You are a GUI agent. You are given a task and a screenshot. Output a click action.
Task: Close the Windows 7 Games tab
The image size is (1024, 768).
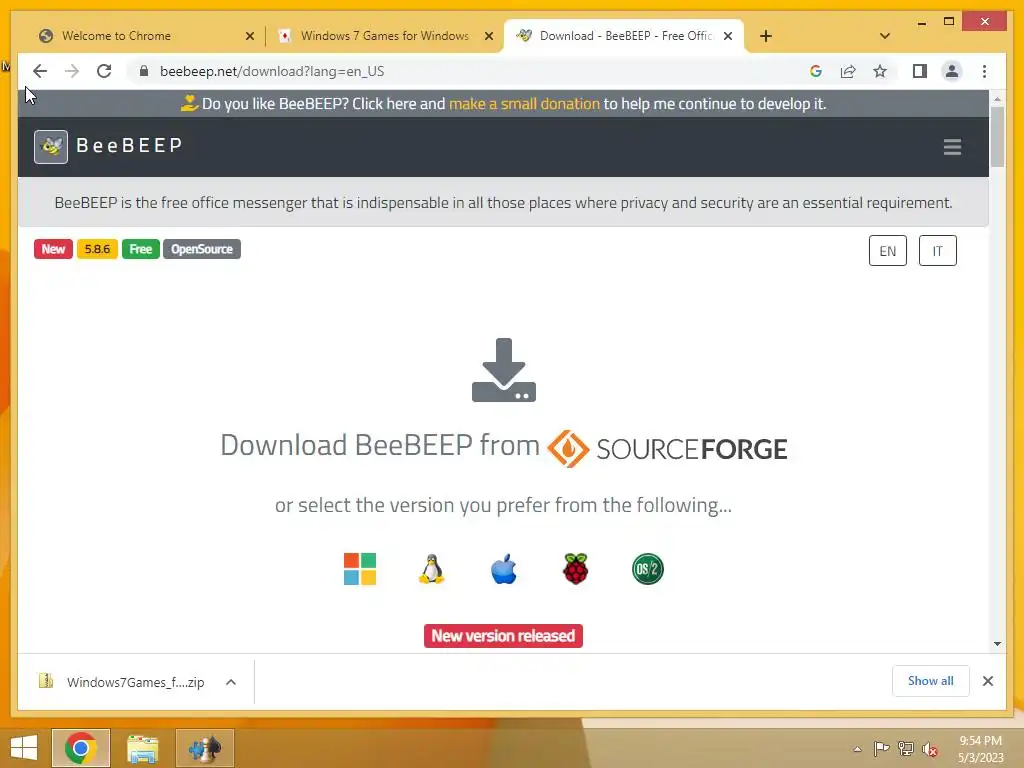tap(488, 36)
